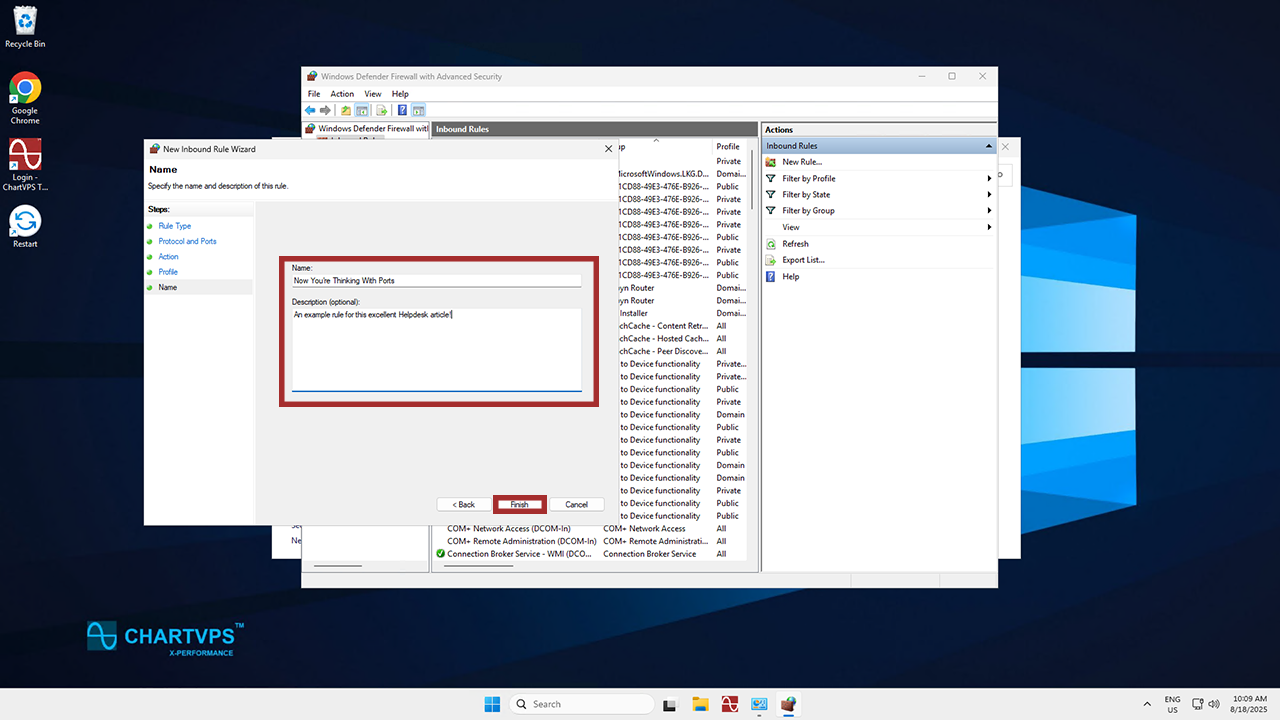Image resolution: width=1280 pixels, height=720 pixels.
Task: Open File Explorer from the taskbar
Action: point(700,704)
